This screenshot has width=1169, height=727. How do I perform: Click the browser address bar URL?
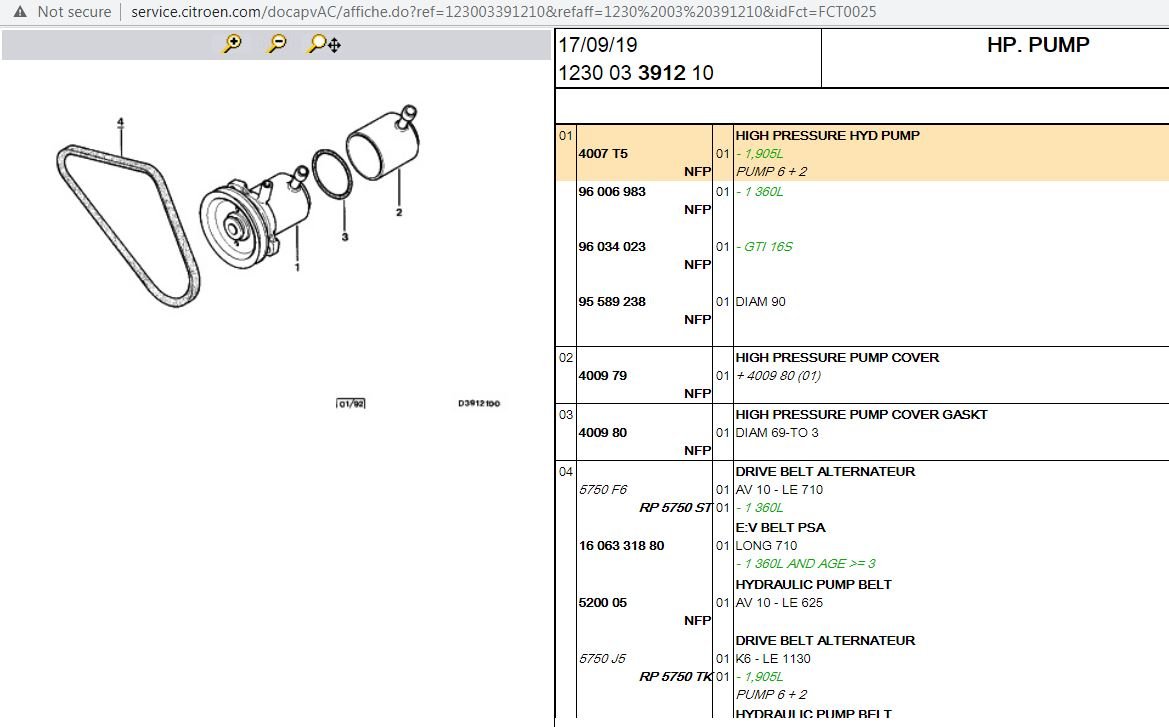(x=503, y=12)
